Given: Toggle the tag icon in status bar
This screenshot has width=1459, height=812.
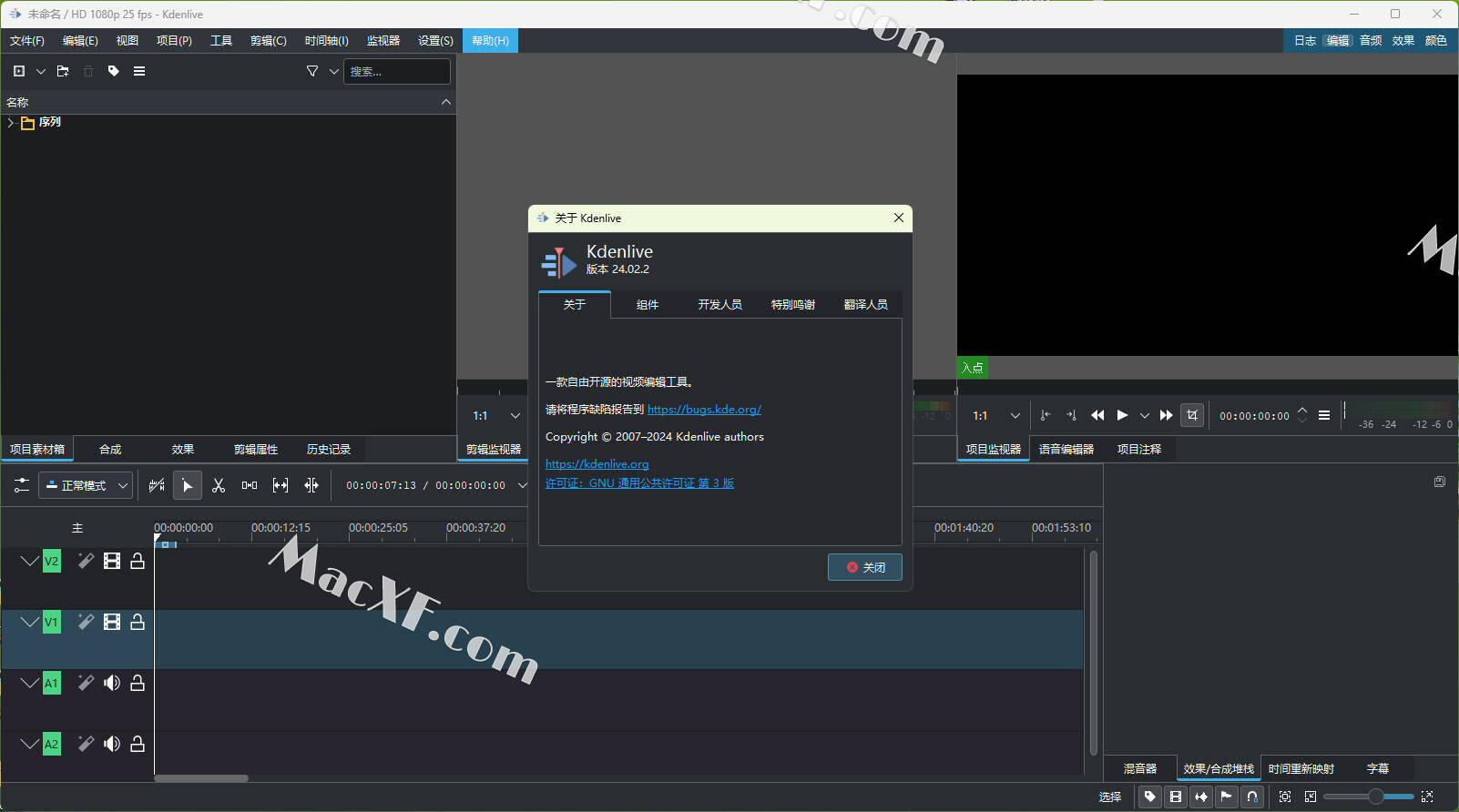Looking at the screenshot, I should [x=1150, y=797].
